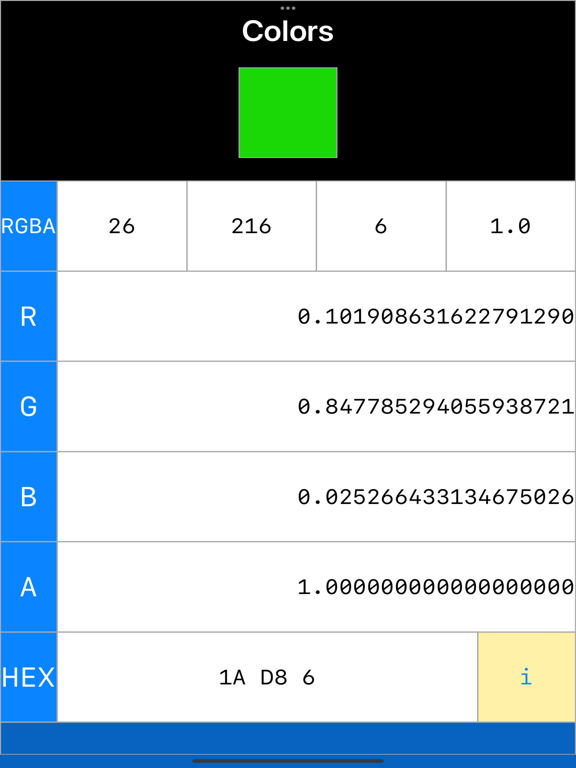Select the alpha value field showing 1.0
The image size is (576, 768).
click(511, 226)
